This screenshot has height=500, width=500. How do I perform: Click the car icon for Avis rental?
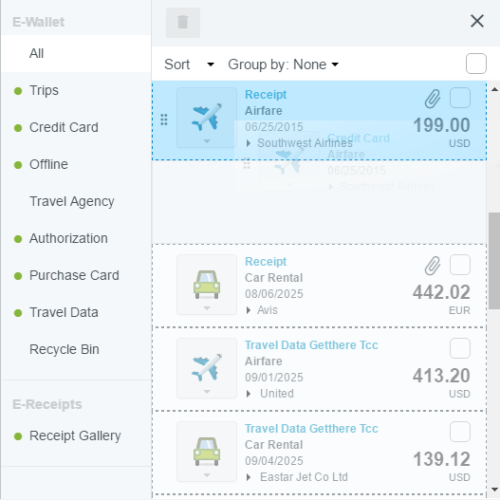(x=207, y=284)
